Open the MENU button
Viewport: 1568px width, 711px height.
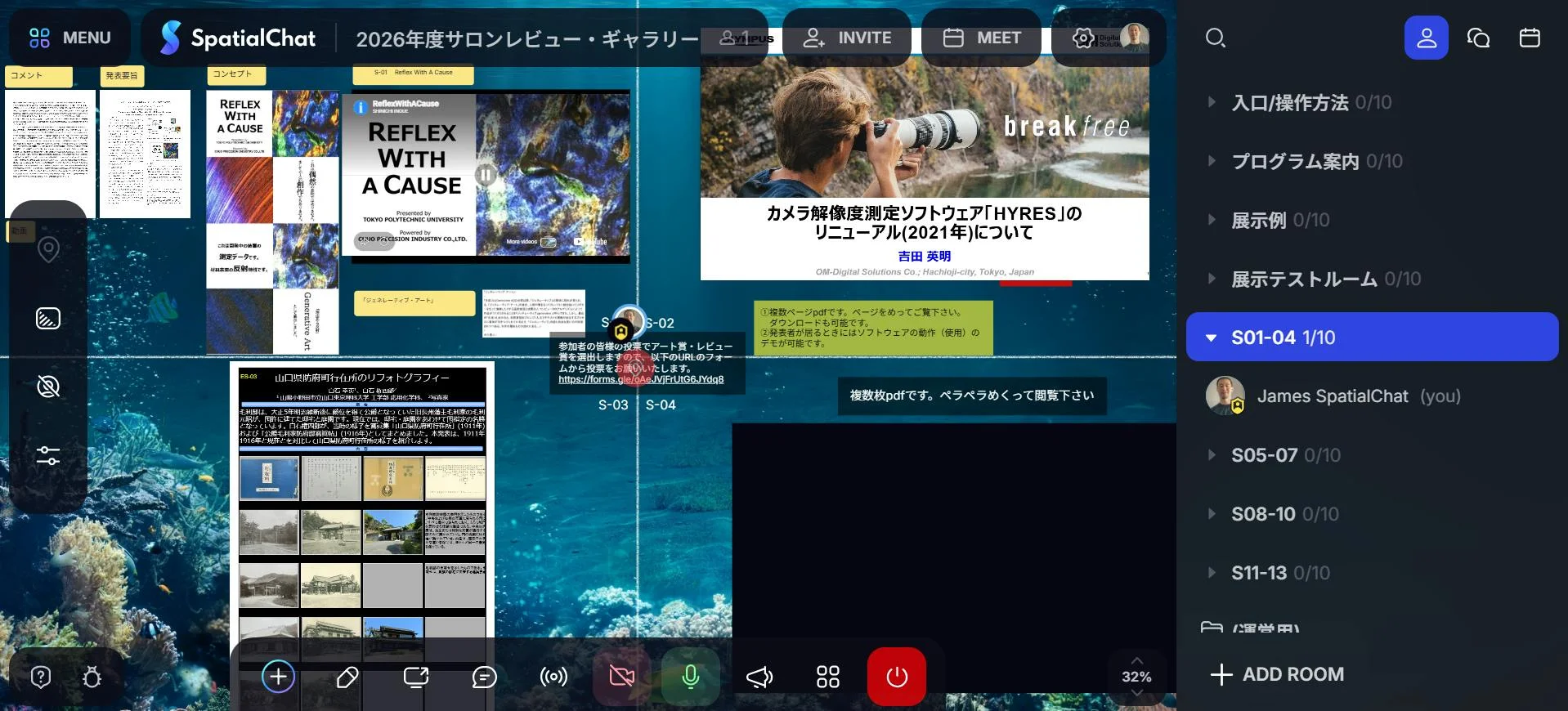(69, 38)
